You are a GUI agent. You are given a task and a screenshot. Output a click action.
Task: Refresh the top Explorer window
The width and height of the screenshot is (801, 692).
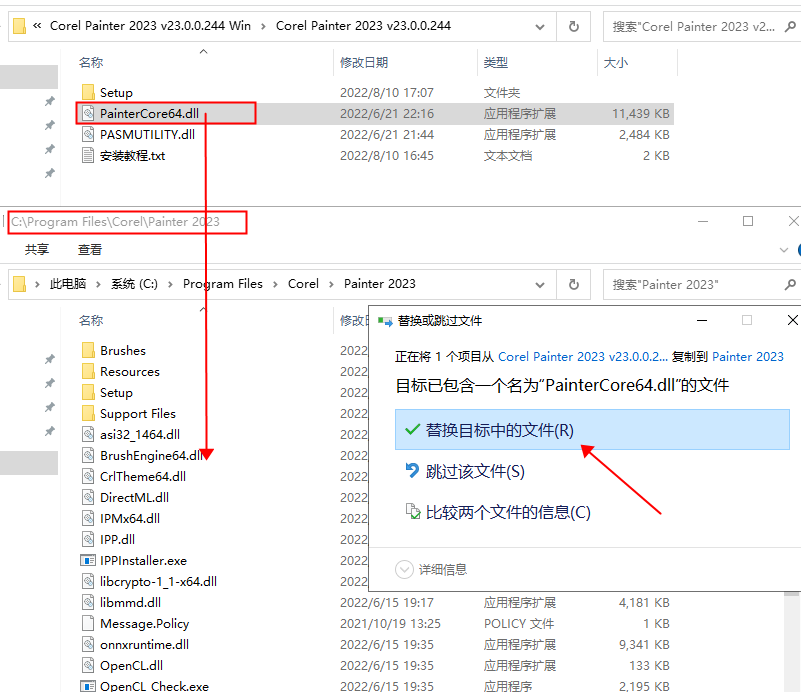pos(573,27)
